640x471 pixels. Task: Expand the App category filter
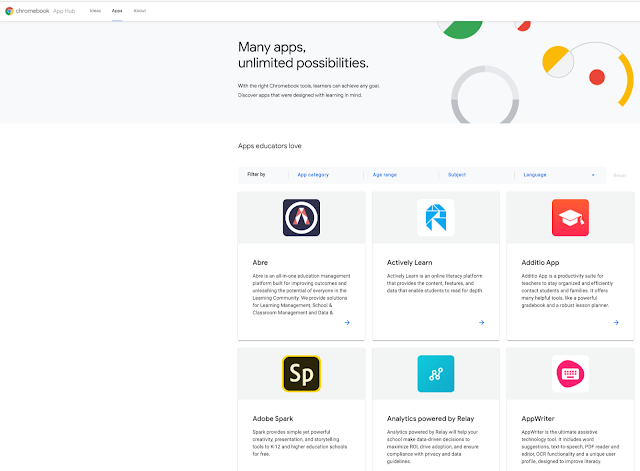click(x=326, y=175)
